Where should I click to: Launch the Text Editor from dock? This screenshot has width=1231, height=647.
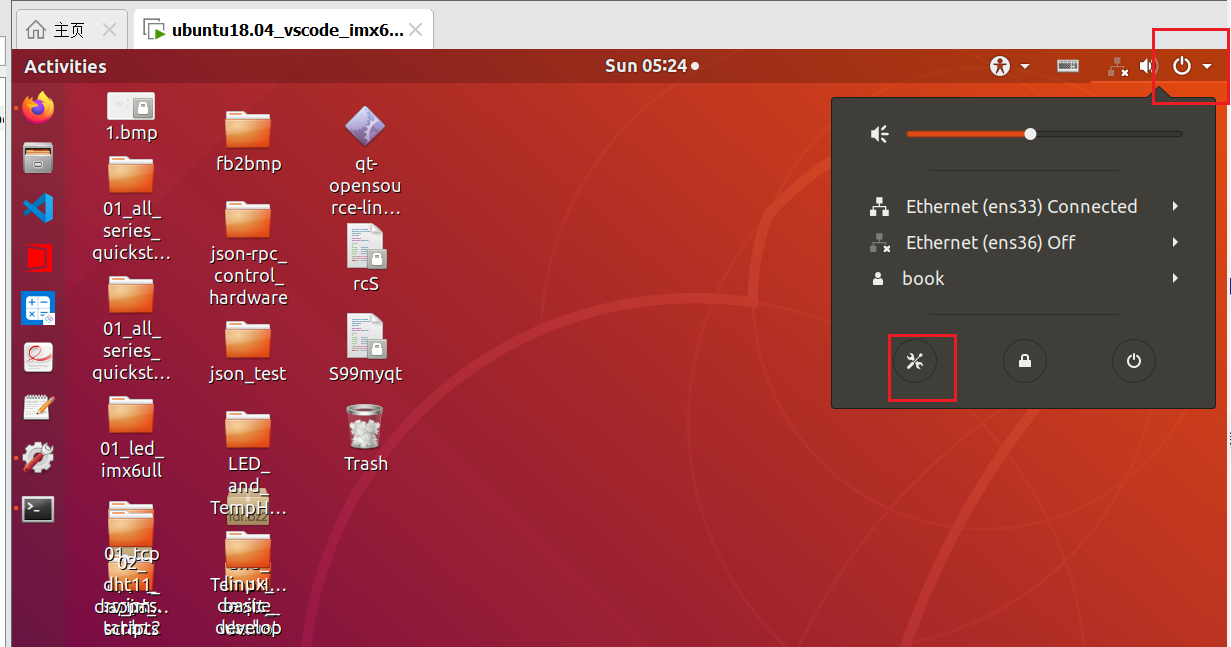click(x=38, y=408)
